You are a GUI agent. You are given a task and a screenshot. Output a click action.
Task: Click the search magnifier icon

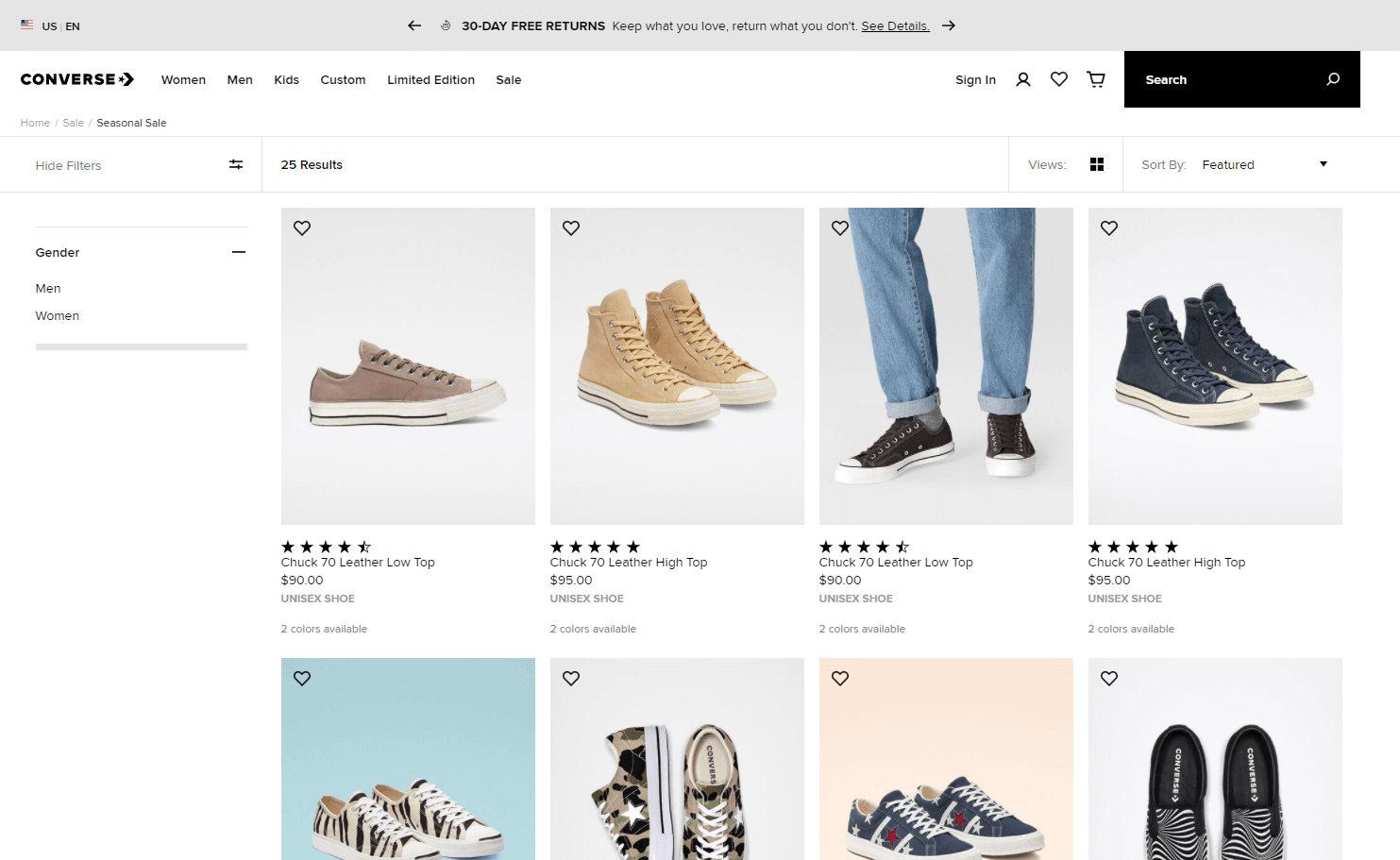[x=1333, y=79]
